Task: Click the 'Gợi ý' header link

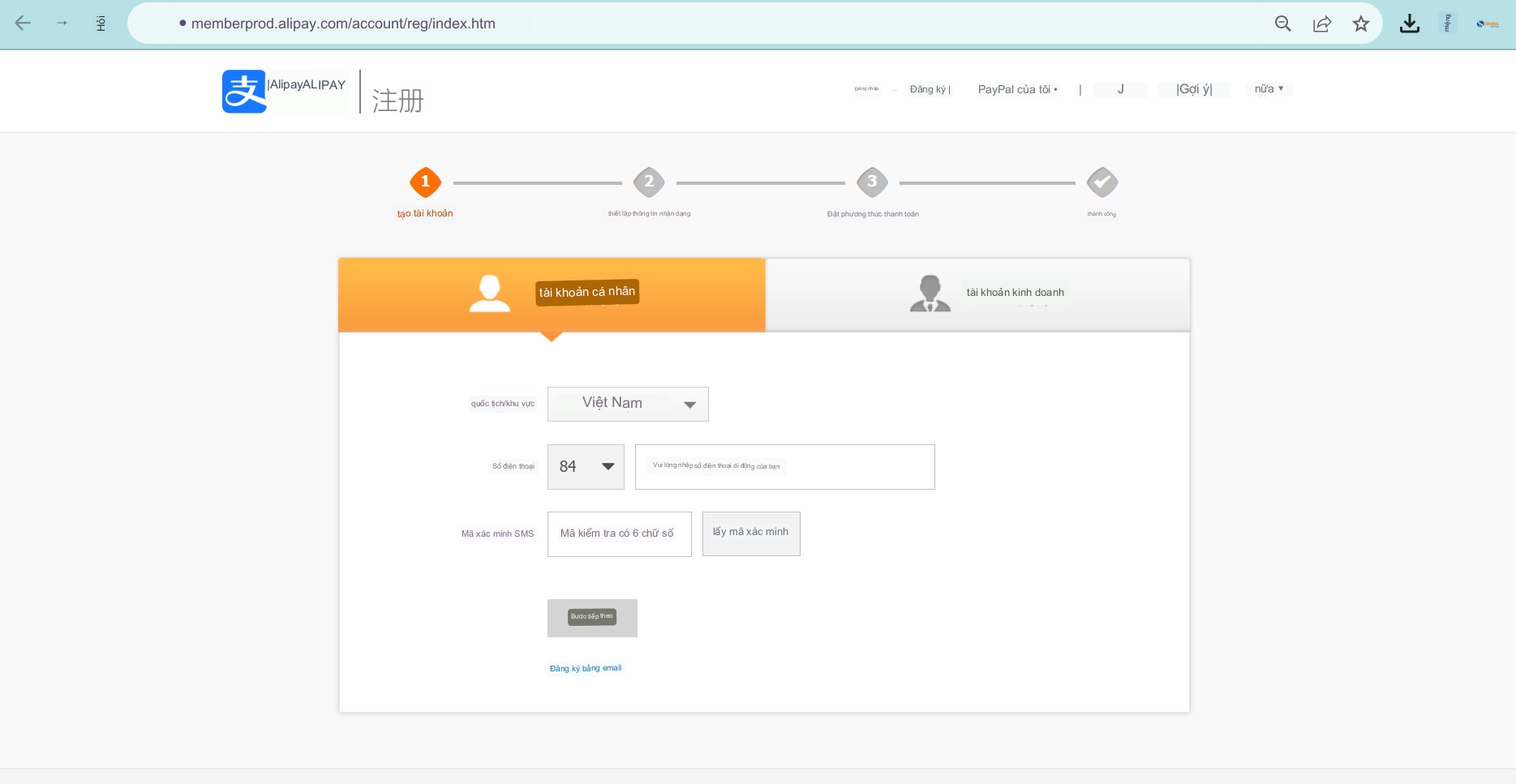Action: (x=1194, y=89)
